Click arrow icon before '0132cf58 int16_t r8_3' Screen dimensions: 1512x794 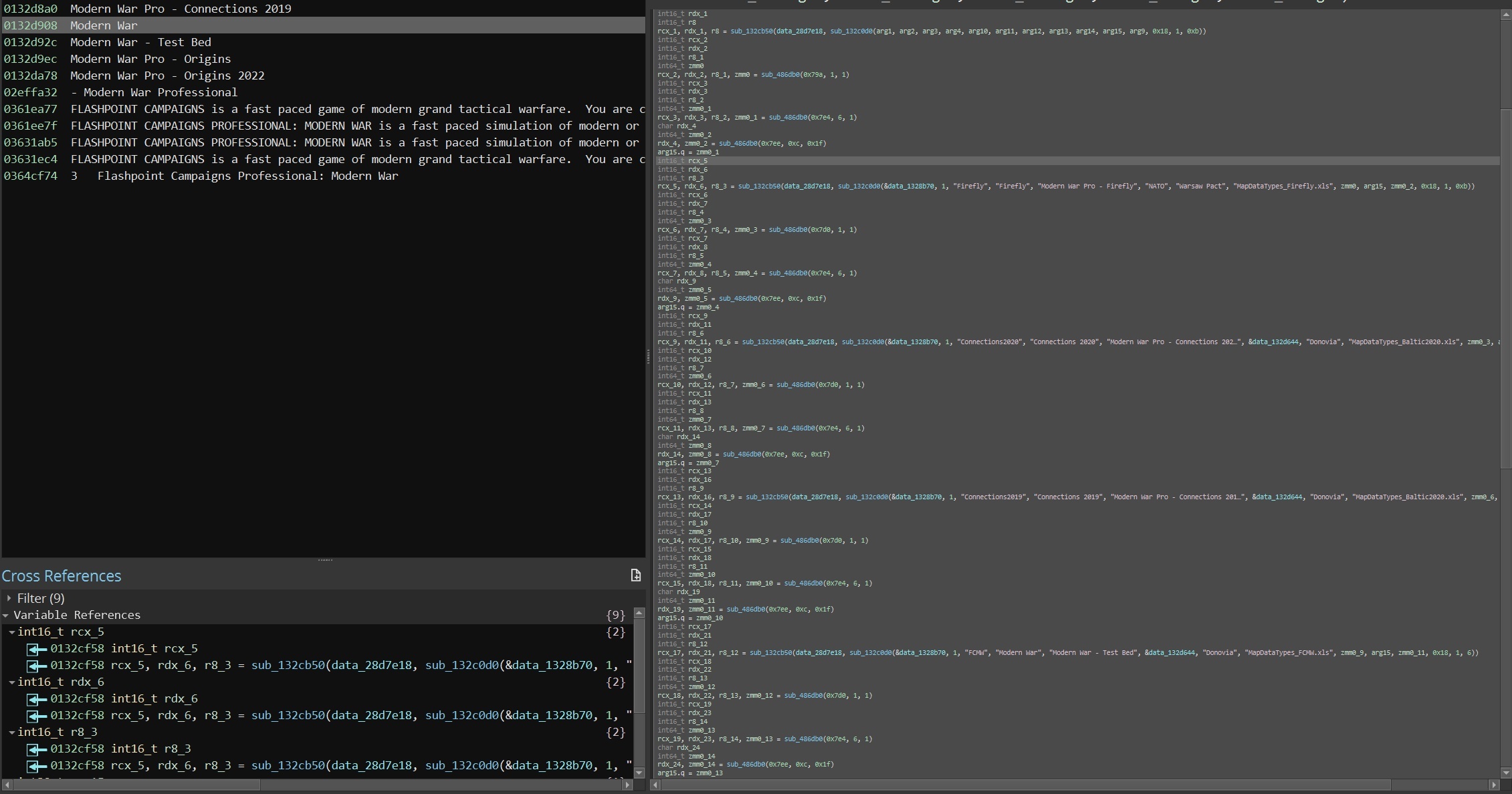pos(37,749)
